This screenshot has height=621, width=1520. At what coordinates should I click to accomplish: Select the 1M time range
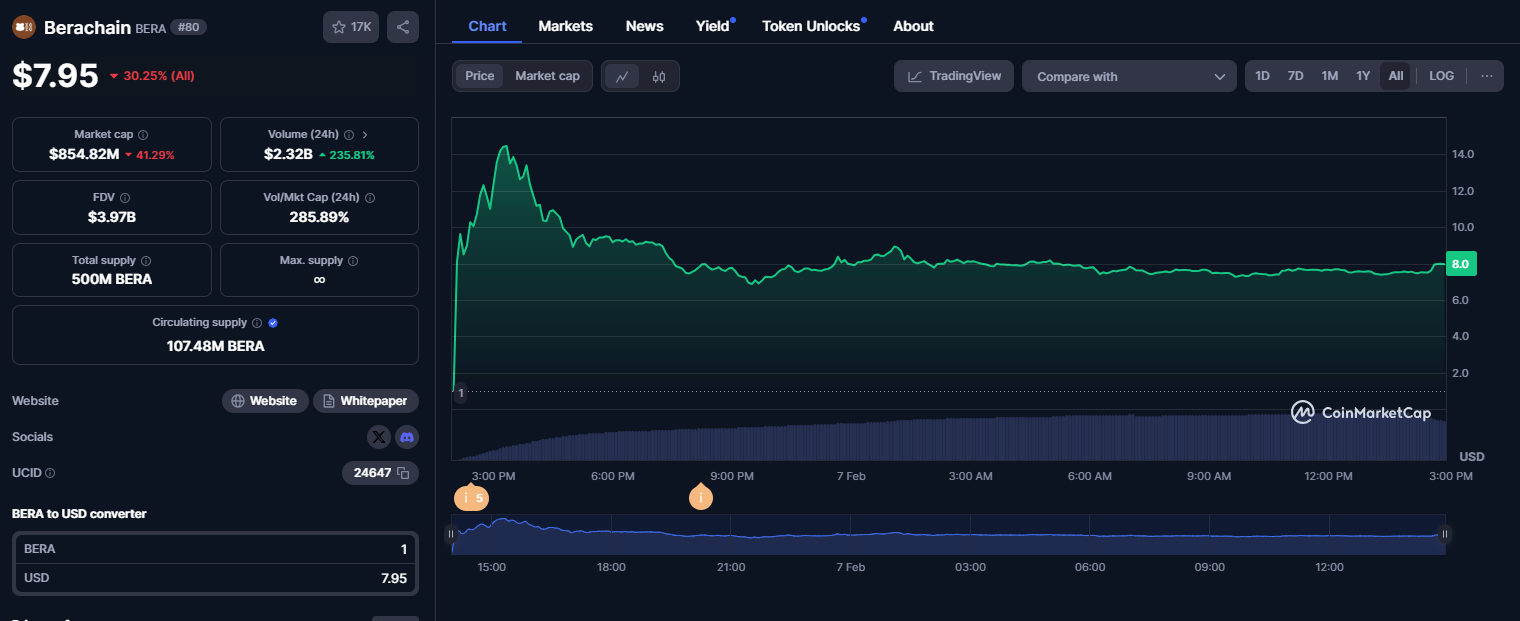1329,76
